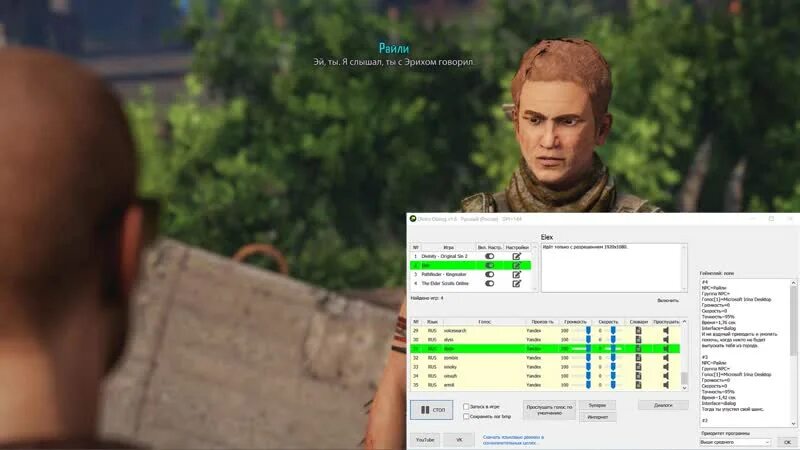
Task: Click the СТОП pause button
Action: point(432,410)
